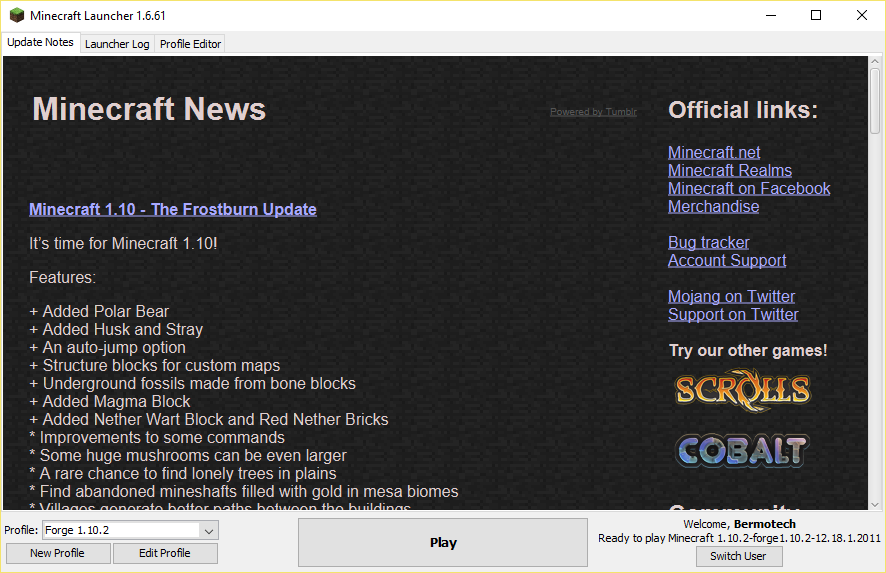
Task: Open the Scrolls game logo
Action: click(741, 389)
